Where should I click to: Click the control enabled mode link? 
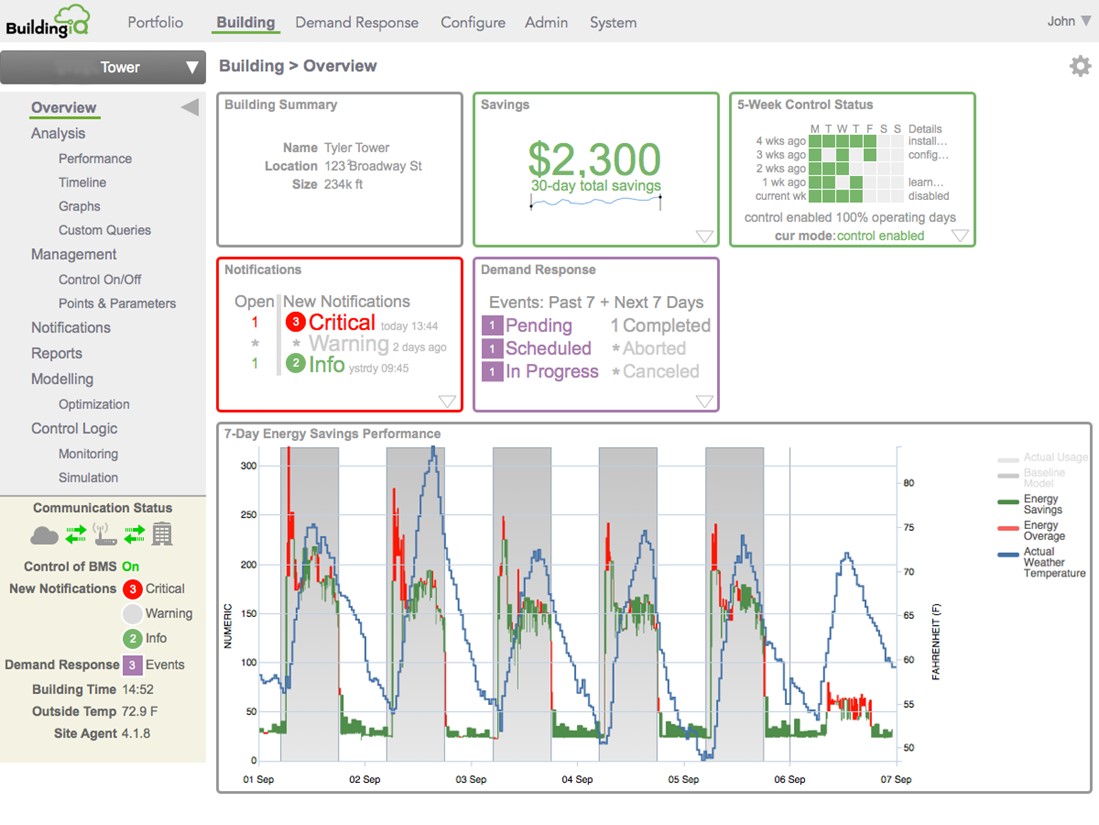[x=880, y=236]
